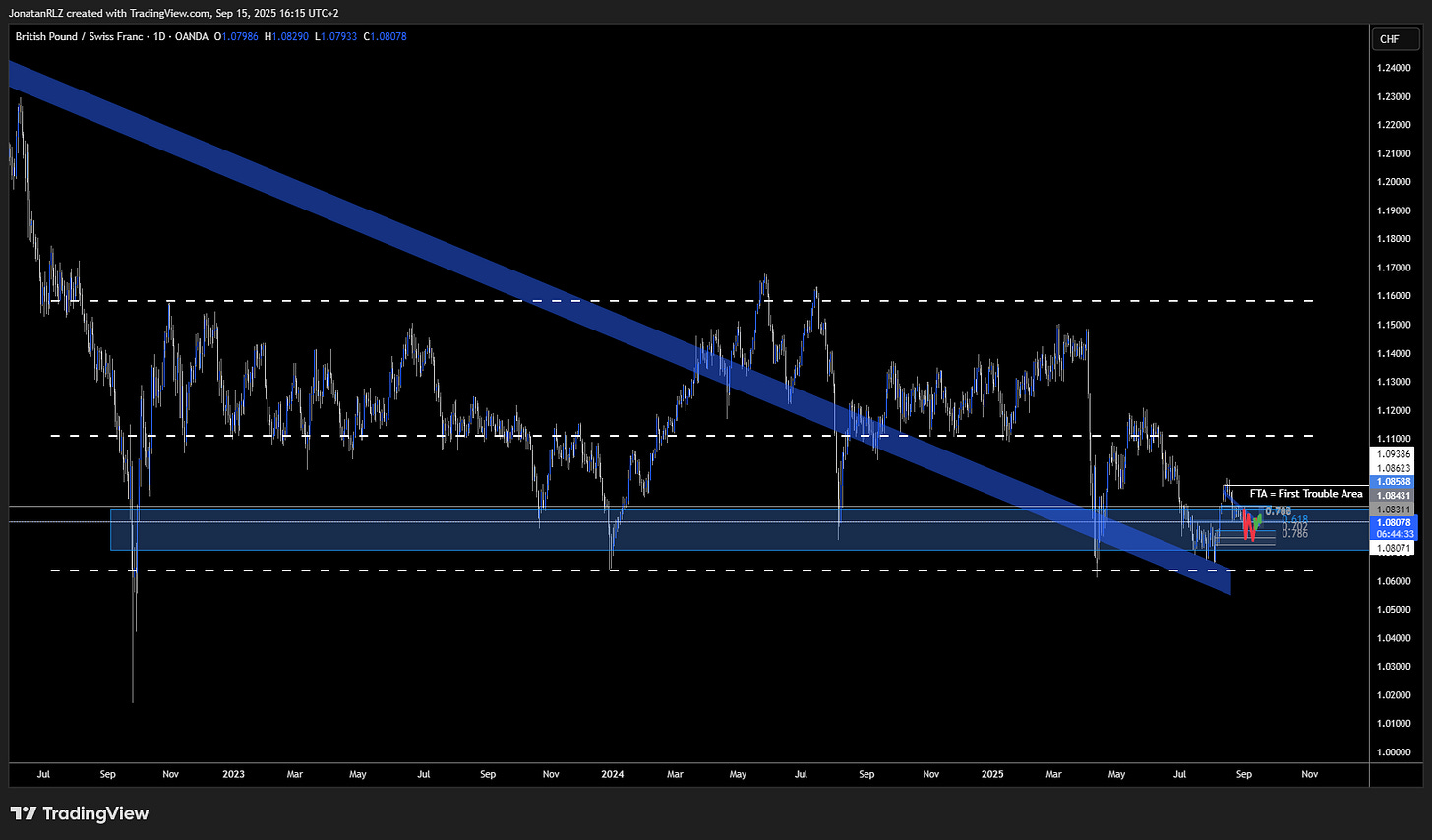
Task: Click the FTA = First Trouble Area label
Action: 1306,493
